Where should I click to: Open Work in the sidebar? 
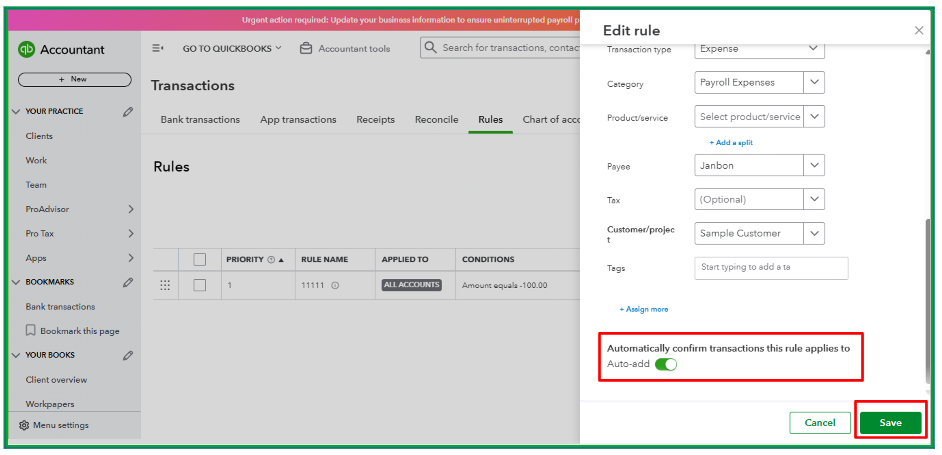point(36,160)
